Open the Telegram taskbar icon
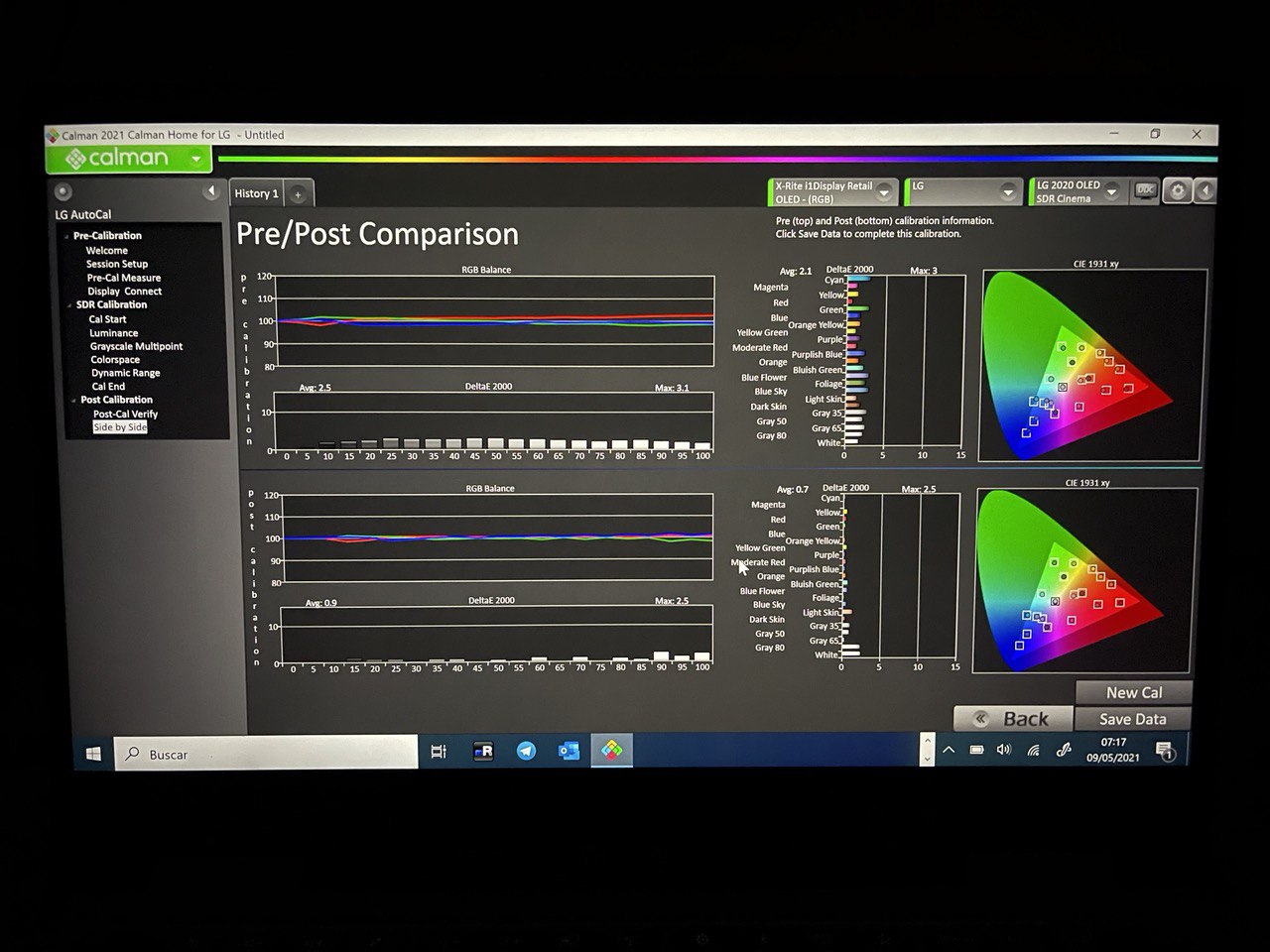 click(526, 751)
